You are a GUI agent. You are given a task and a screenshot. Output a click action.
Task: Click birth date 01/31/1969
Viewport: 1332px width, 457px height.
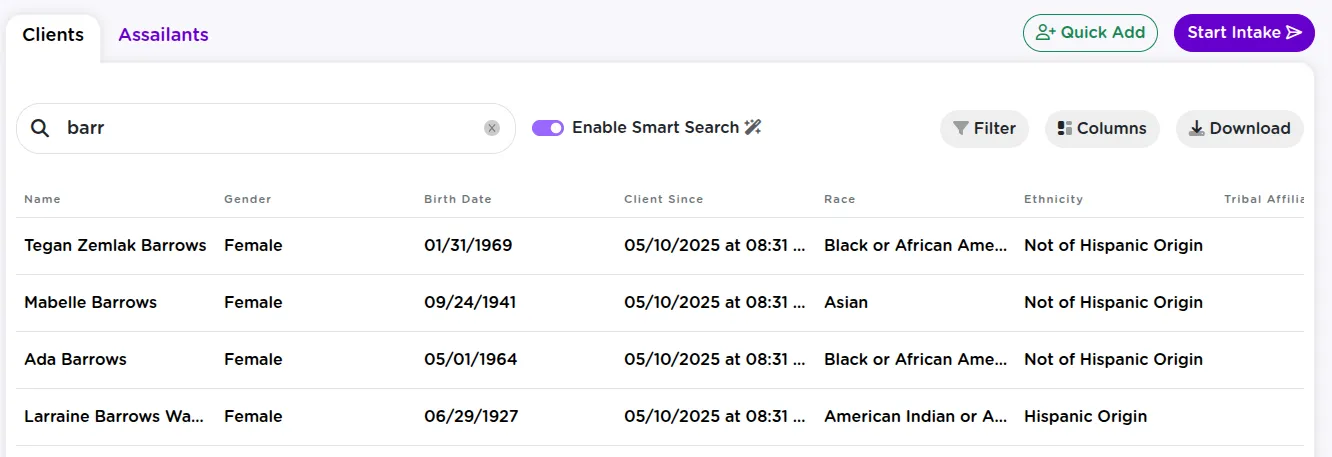coord(468,245)
